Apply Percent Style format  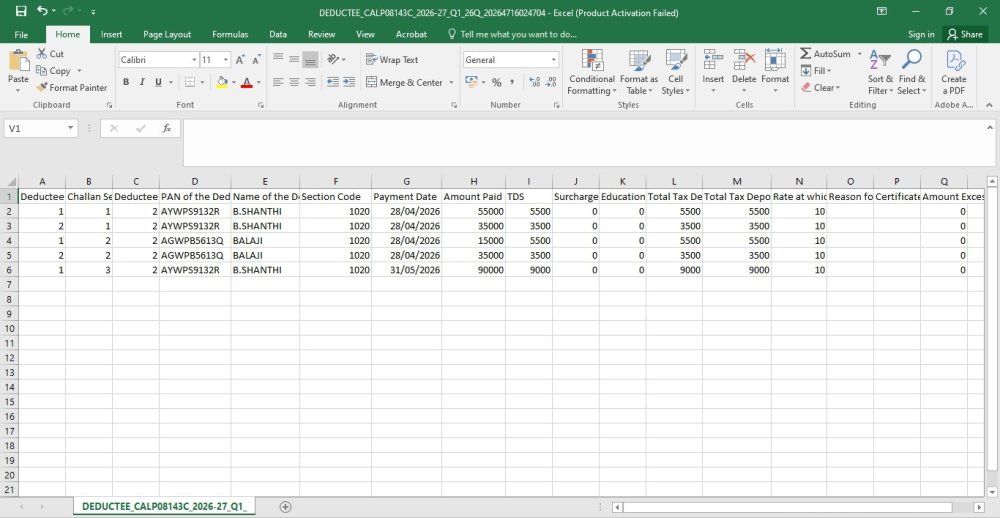(x=496, y=82)
